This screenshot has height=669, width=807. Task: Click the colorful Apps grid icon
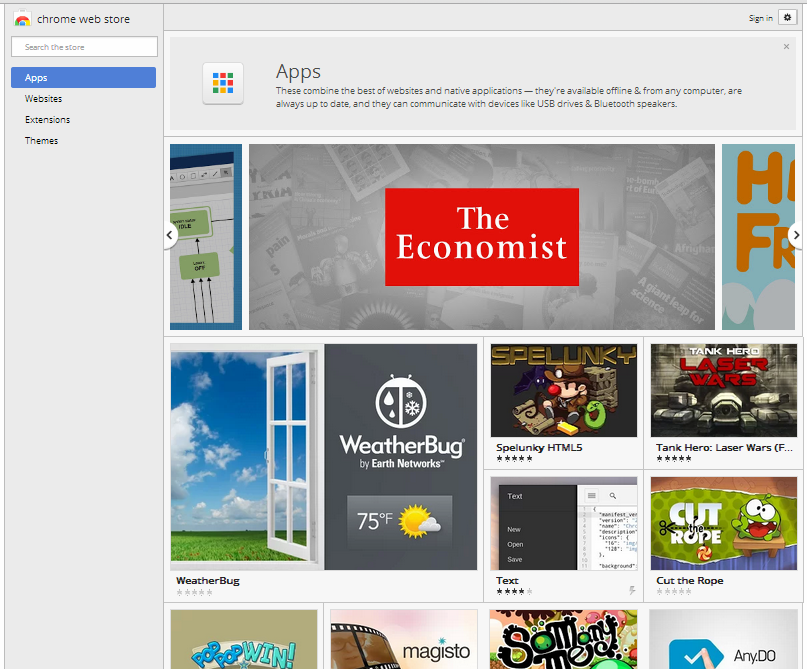[223, 83]
